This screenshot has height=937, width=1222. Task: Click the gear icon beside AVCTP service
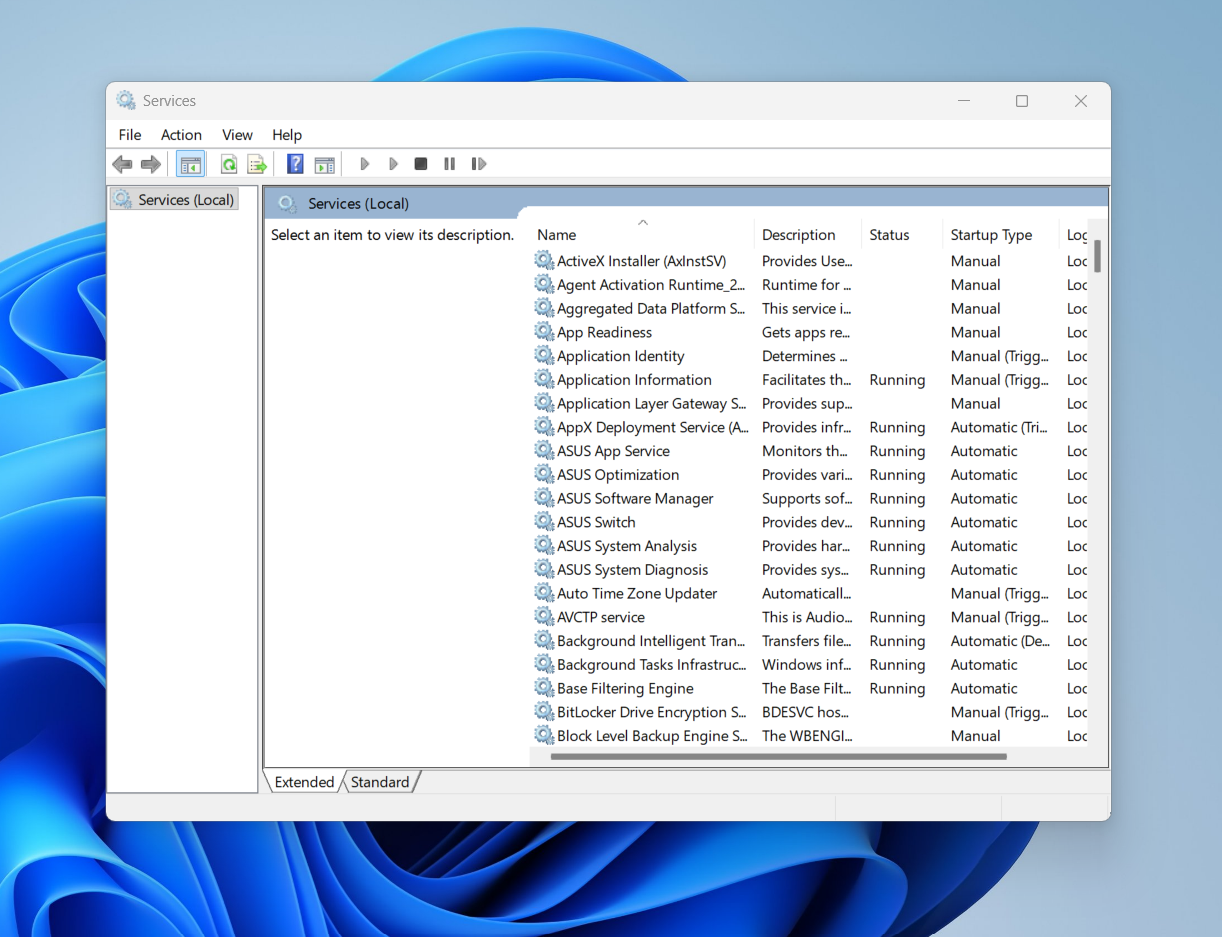click(544, 617)
